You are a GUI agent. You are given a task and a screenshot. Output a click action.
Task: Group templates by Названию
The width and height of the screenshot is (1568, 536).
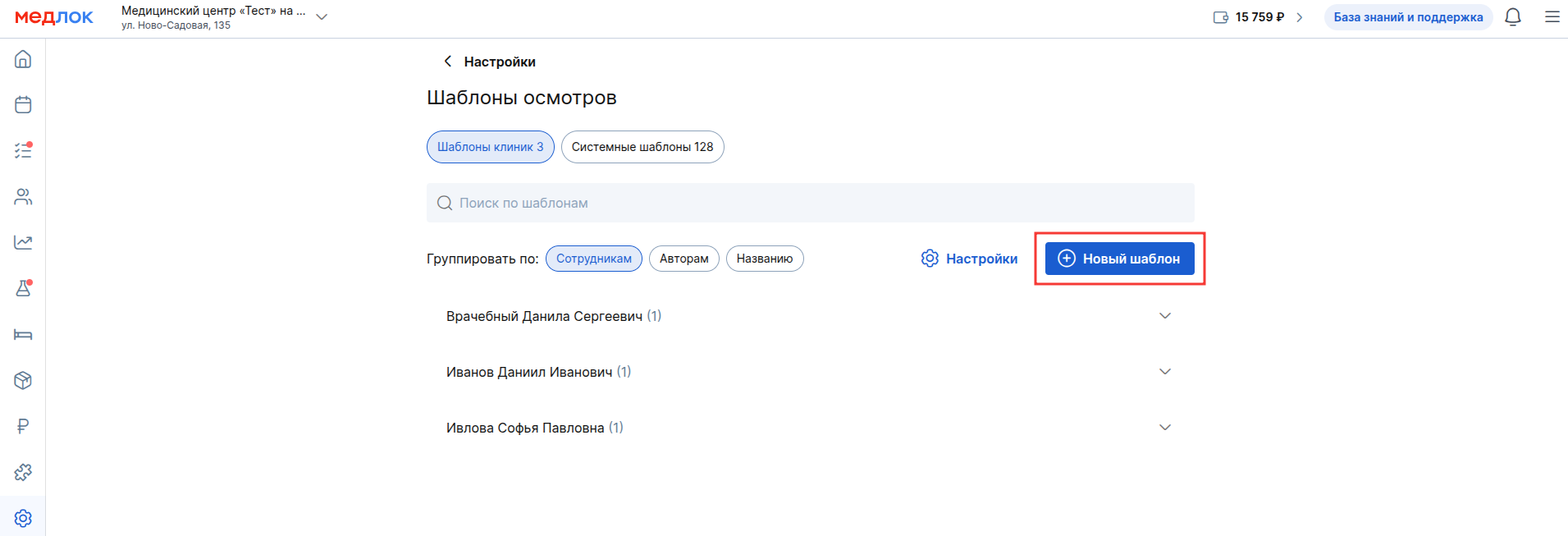[764, 259]
